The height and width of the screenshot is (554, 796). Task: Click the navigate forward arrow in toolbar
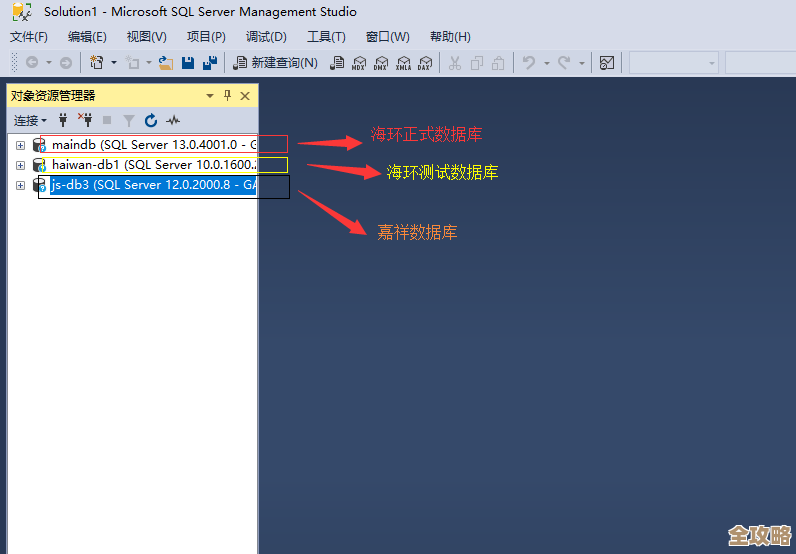point(65,62)
